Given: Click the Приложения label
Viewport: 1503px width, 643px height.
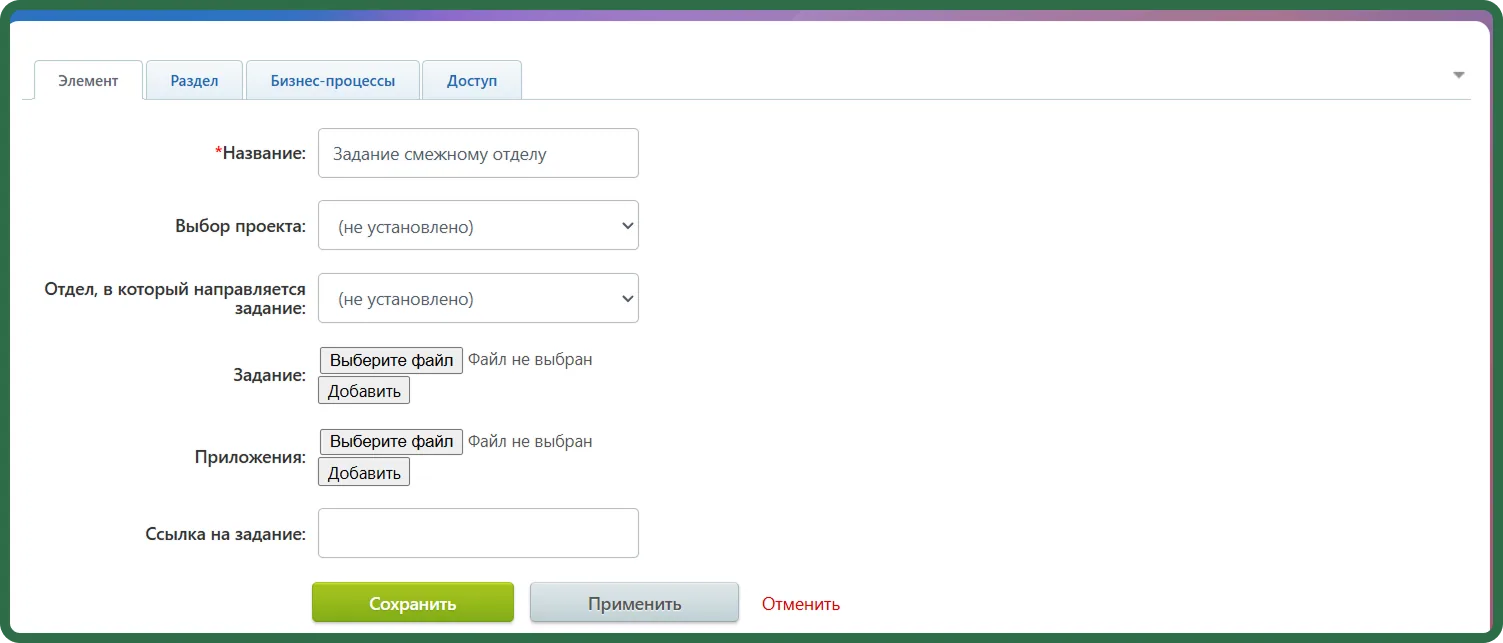Looking at the screenshot, I should (250, 457).
